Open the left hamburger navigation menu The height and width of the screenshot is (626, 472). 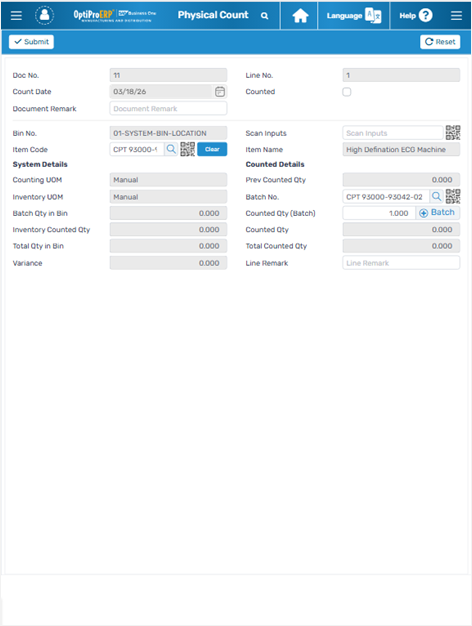point(16,16)
